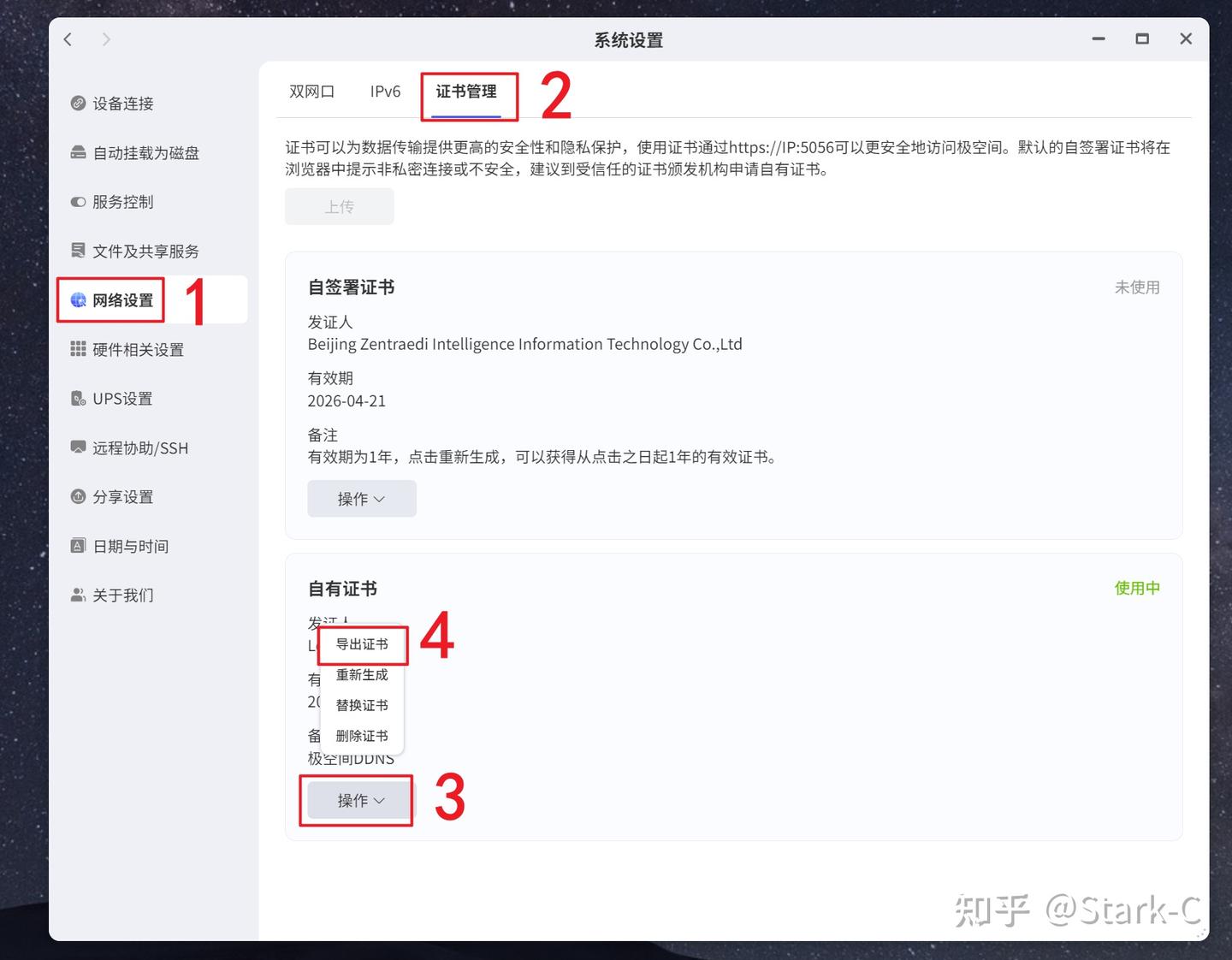Open the 操作 dropdown under 自有证书
The width and height of the screenshot is (1232, 960).
(x=356, y=800)
